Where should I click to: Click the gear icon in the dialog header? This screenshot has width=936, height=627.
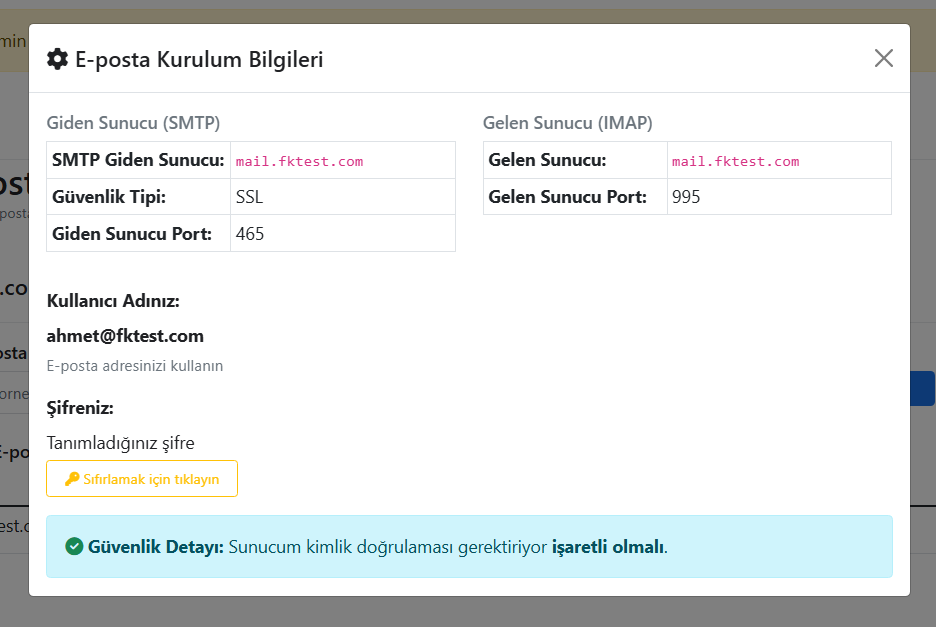click(x=58, y=59)
